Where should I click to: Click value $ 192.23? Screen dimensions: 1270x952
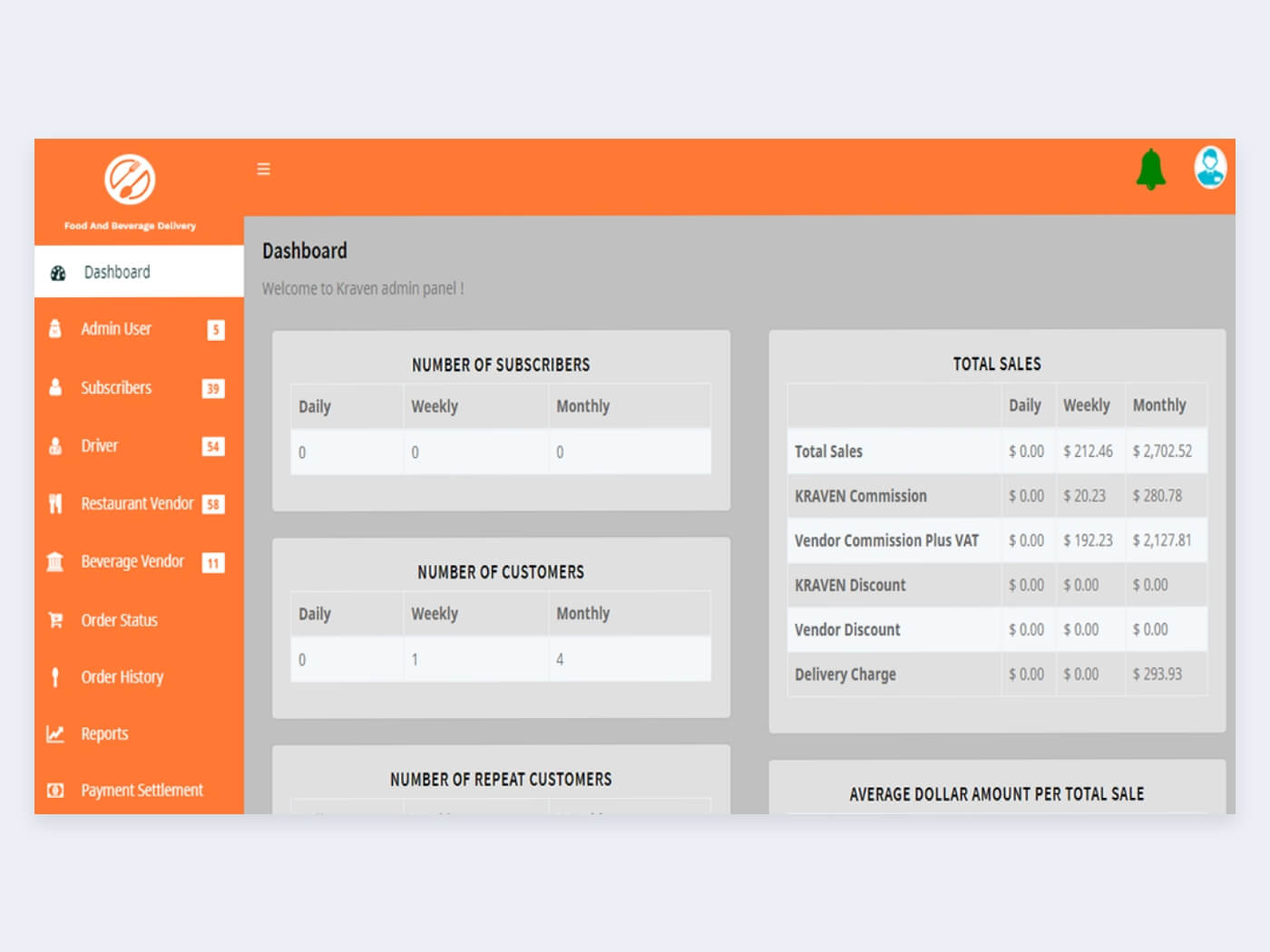(x=1088, y=540)
